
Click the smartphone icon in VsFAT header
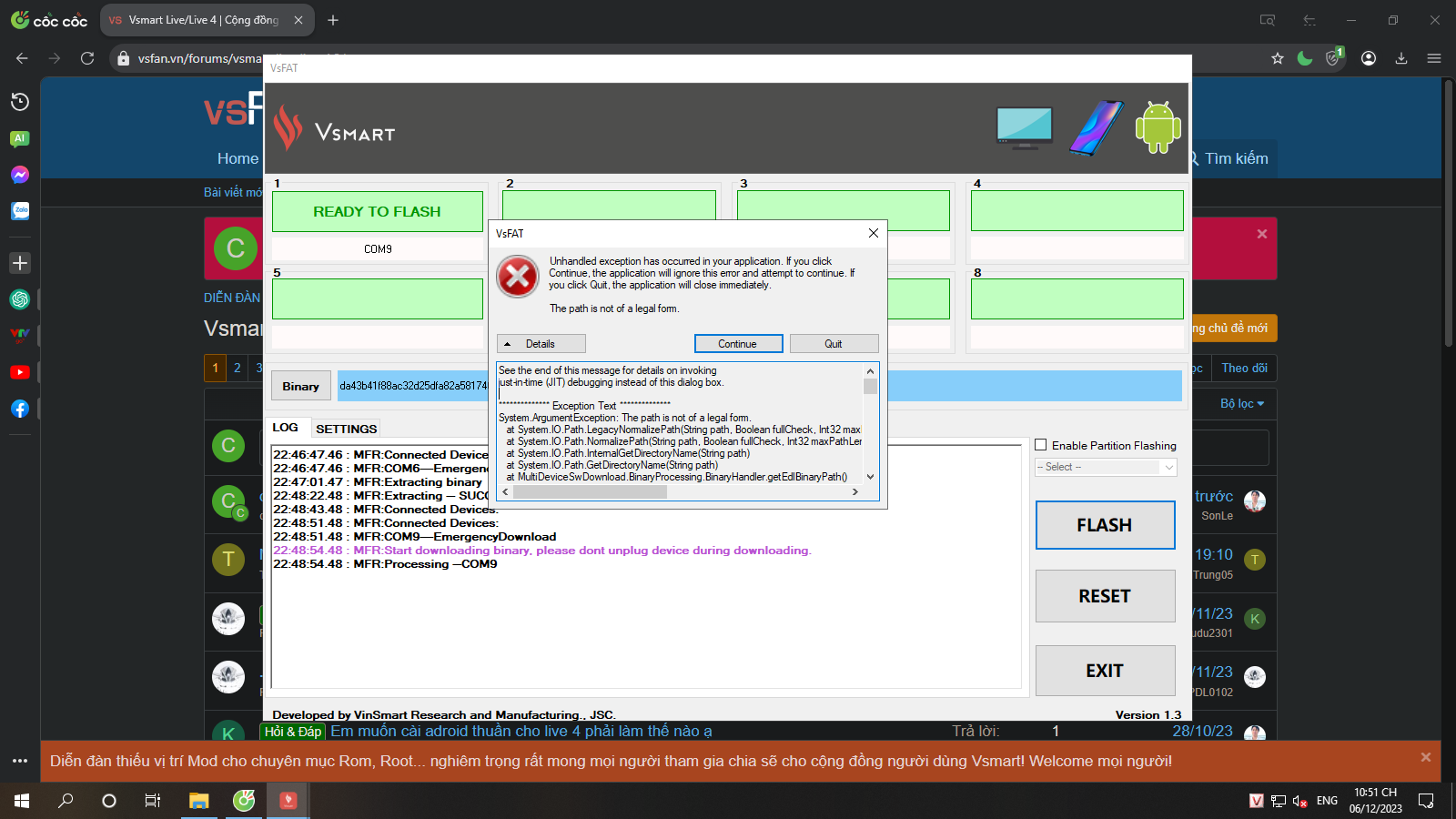coord(1096,127)
